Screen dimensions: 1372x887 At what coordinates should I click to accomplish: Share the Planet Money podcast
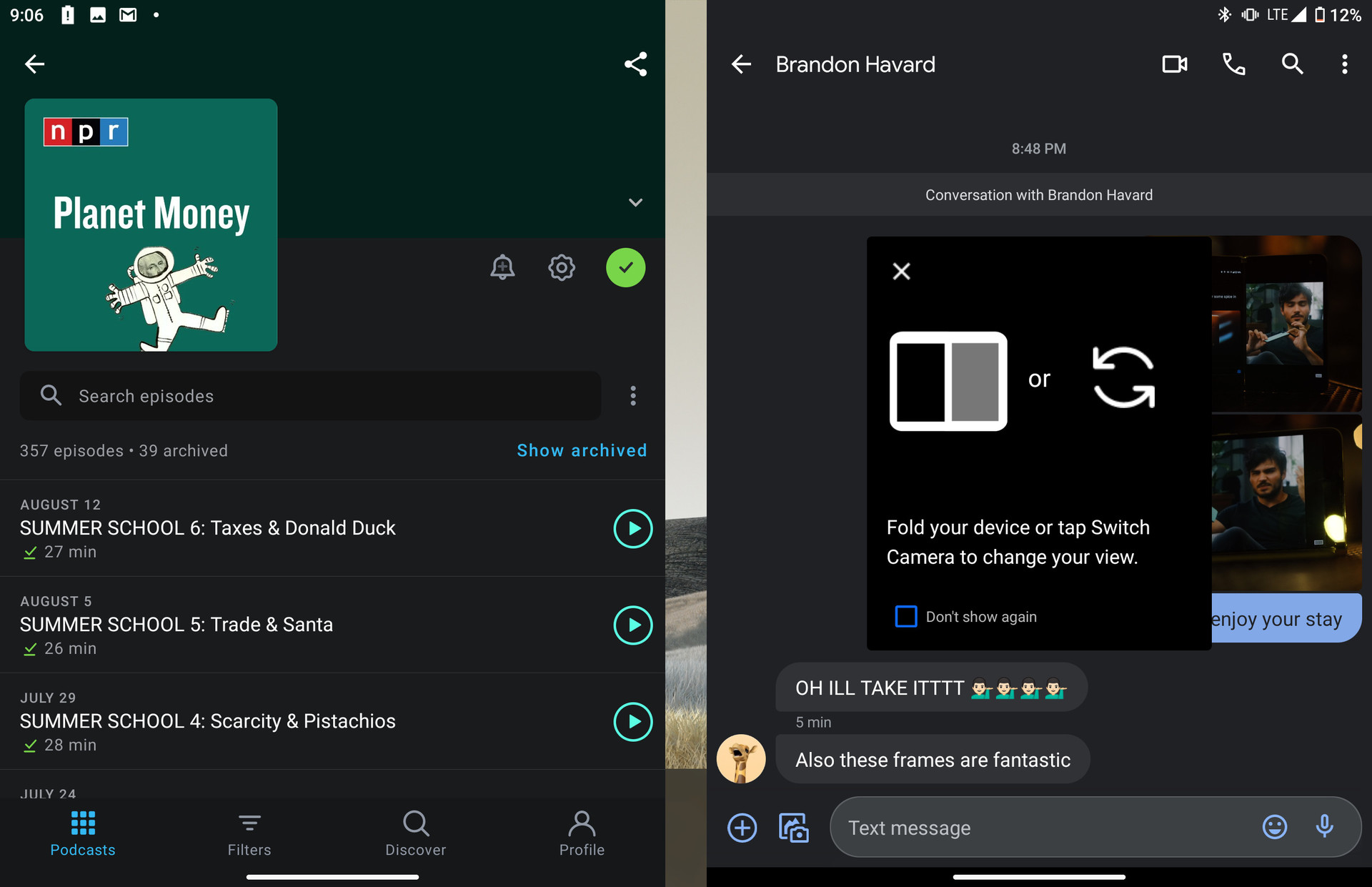635,64
